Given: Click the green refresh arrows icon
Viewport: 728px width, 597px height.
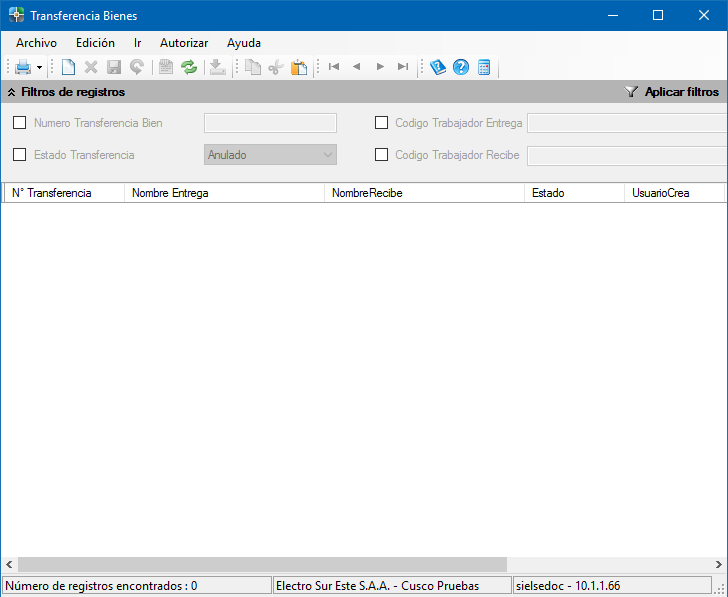Looking at the screenshot, I should 189,67.
